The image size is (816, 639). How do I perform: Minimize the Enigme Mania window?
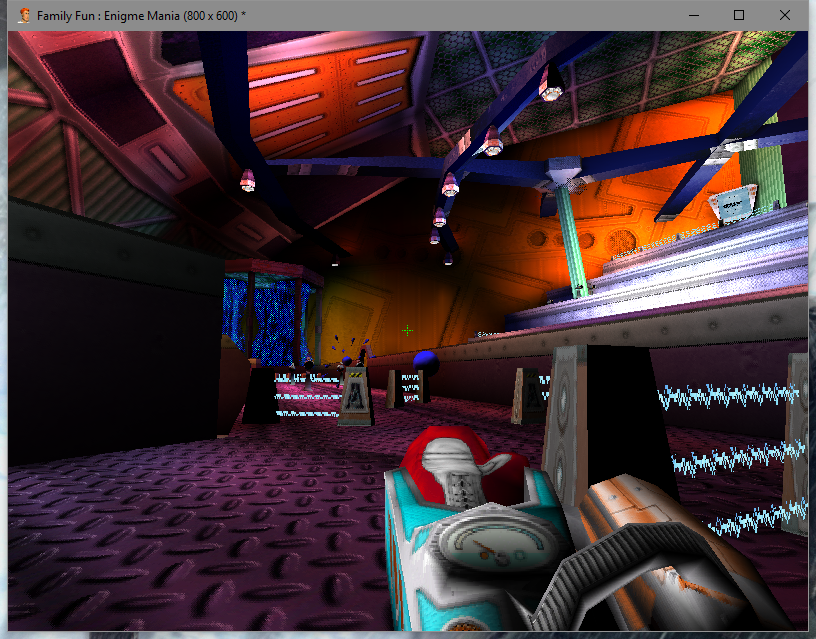[x=694, y=16]
